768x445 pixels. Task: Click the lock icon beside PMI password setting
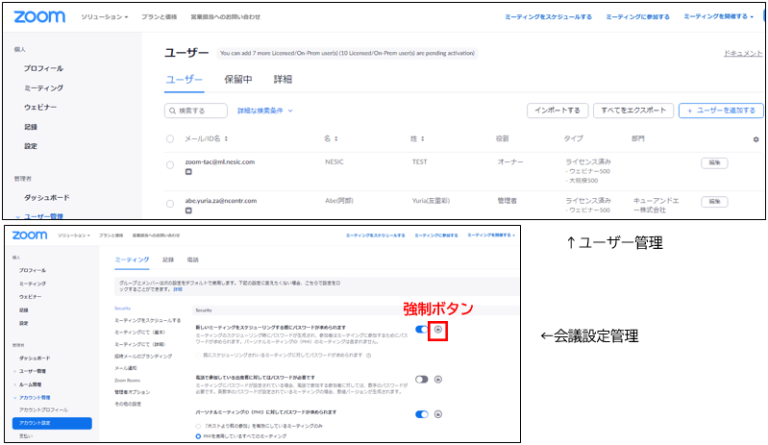(438, 413)
